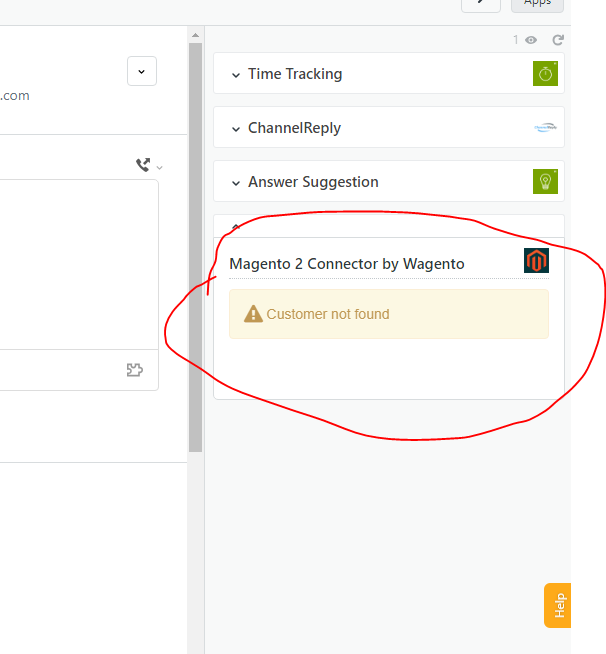Click the Magento logo icon
606x654 pixels.
pos(537,261)
